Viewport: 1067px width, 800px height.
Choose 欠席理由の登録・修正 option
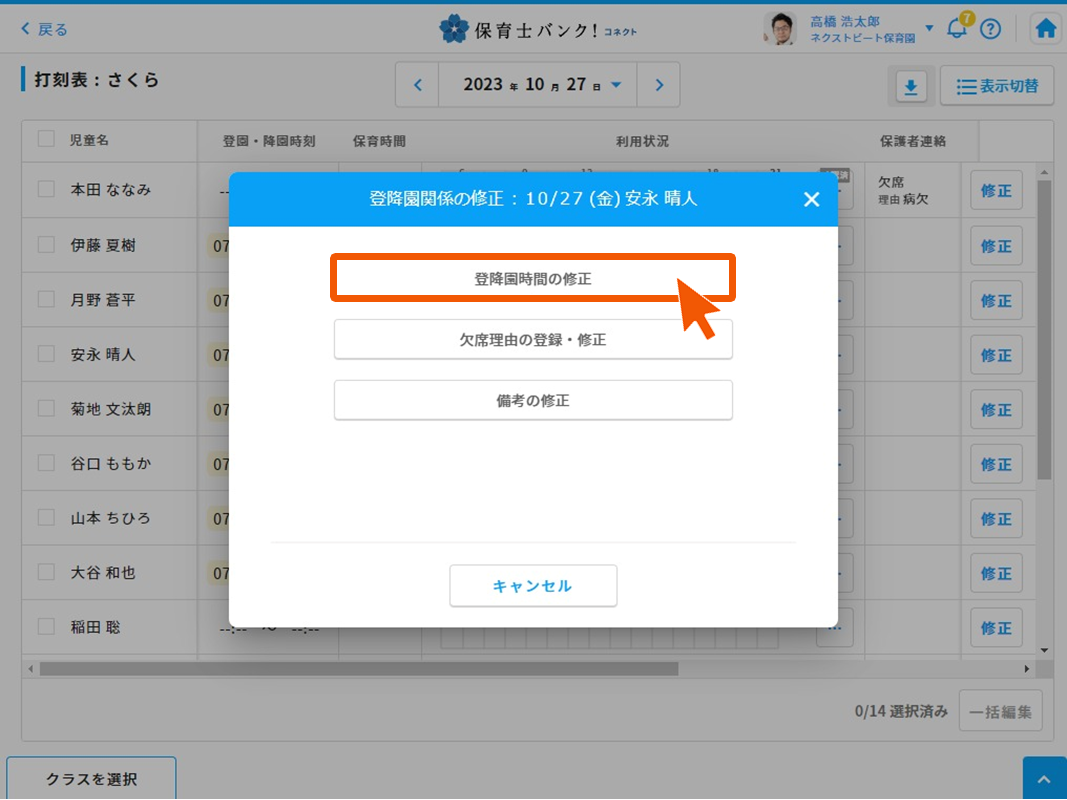tap(533, 340)
